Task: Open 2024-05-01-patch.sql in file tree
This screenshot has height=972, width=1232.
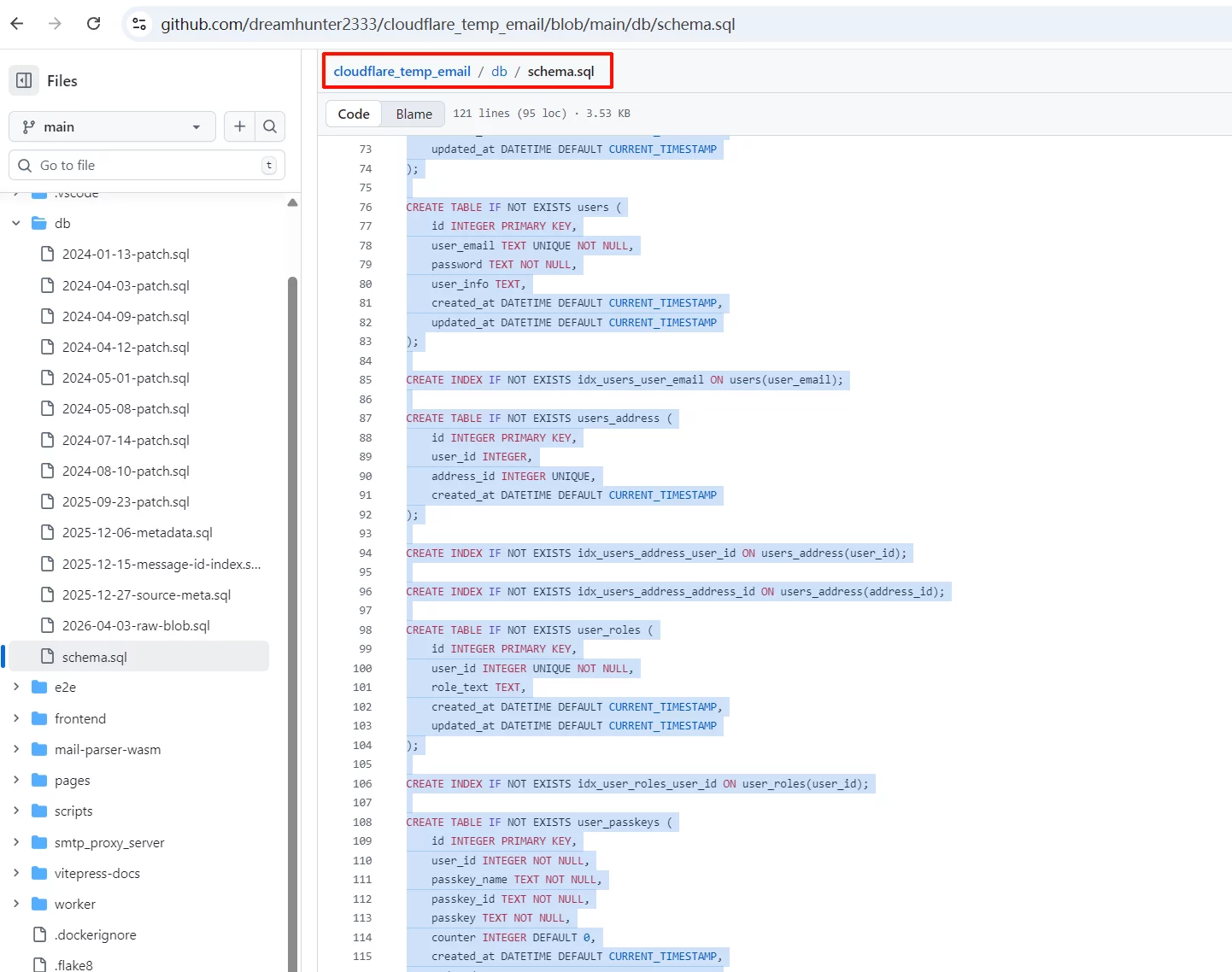Action: pos(126,378)
